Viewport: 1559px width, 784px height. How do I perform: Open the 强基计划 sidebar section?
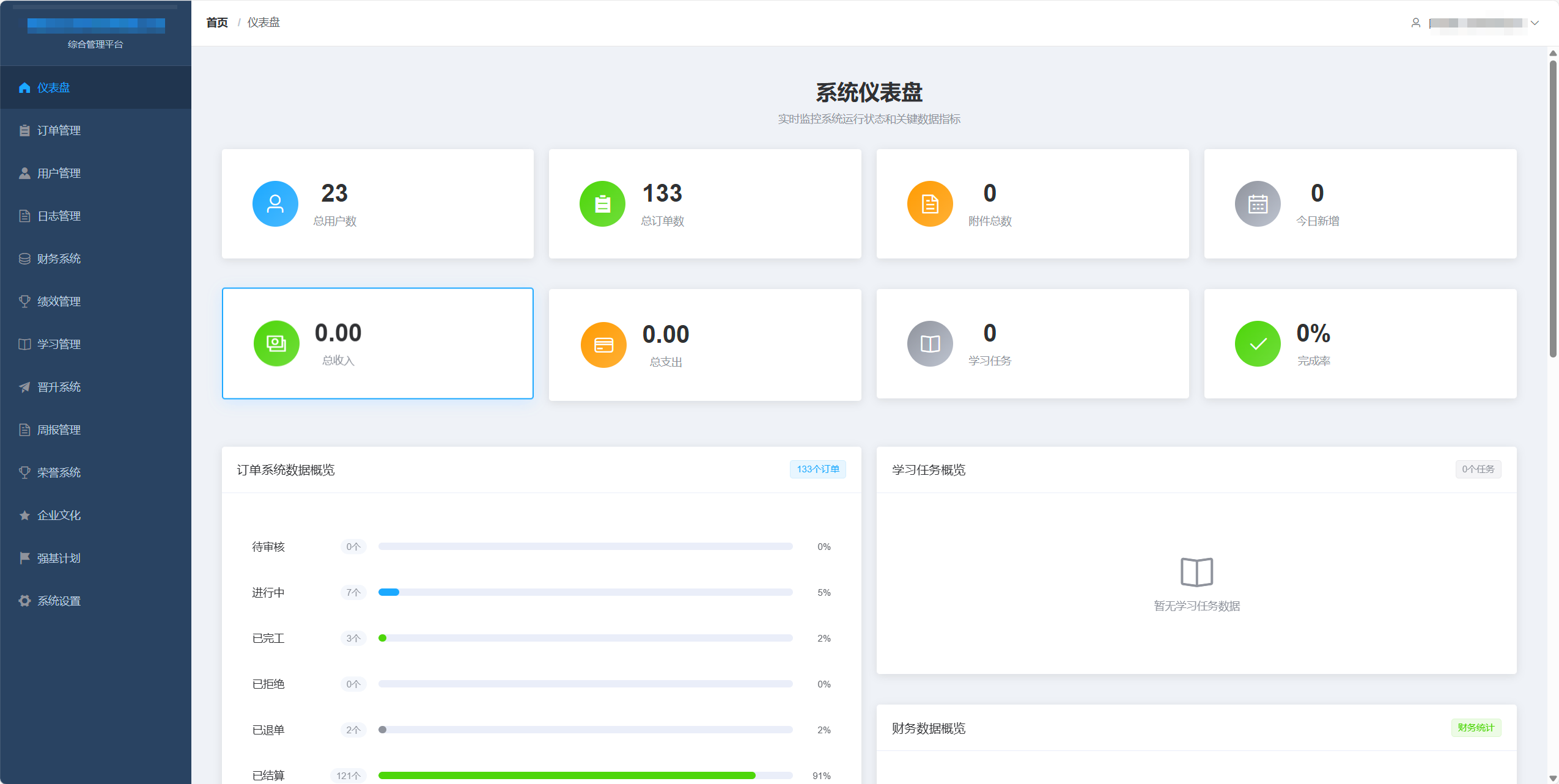pos(58,557)
